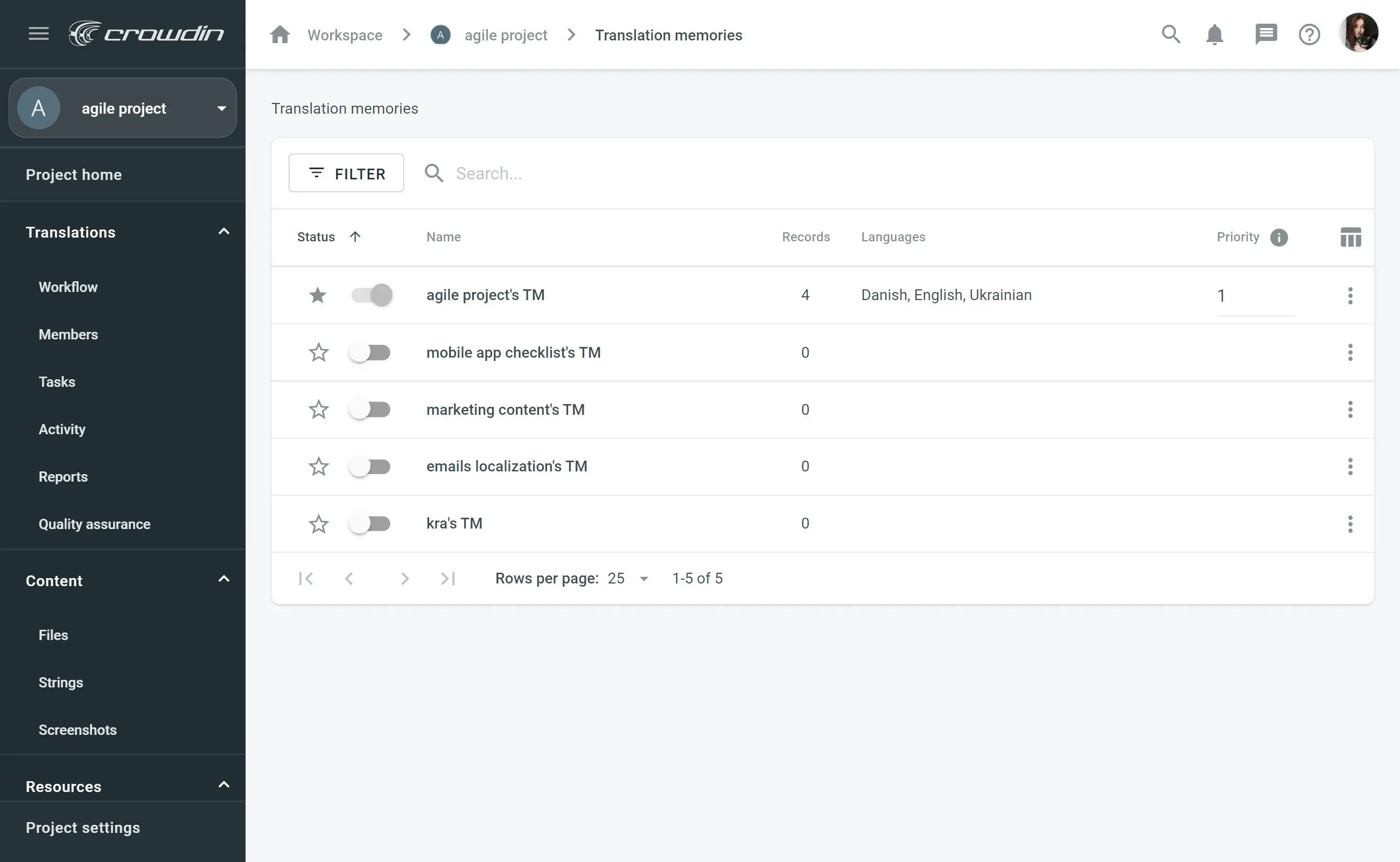Screen dimensions: 1400x862
Task: Click the Project settings link in sidebar
Action: click(x=83, y=827)
